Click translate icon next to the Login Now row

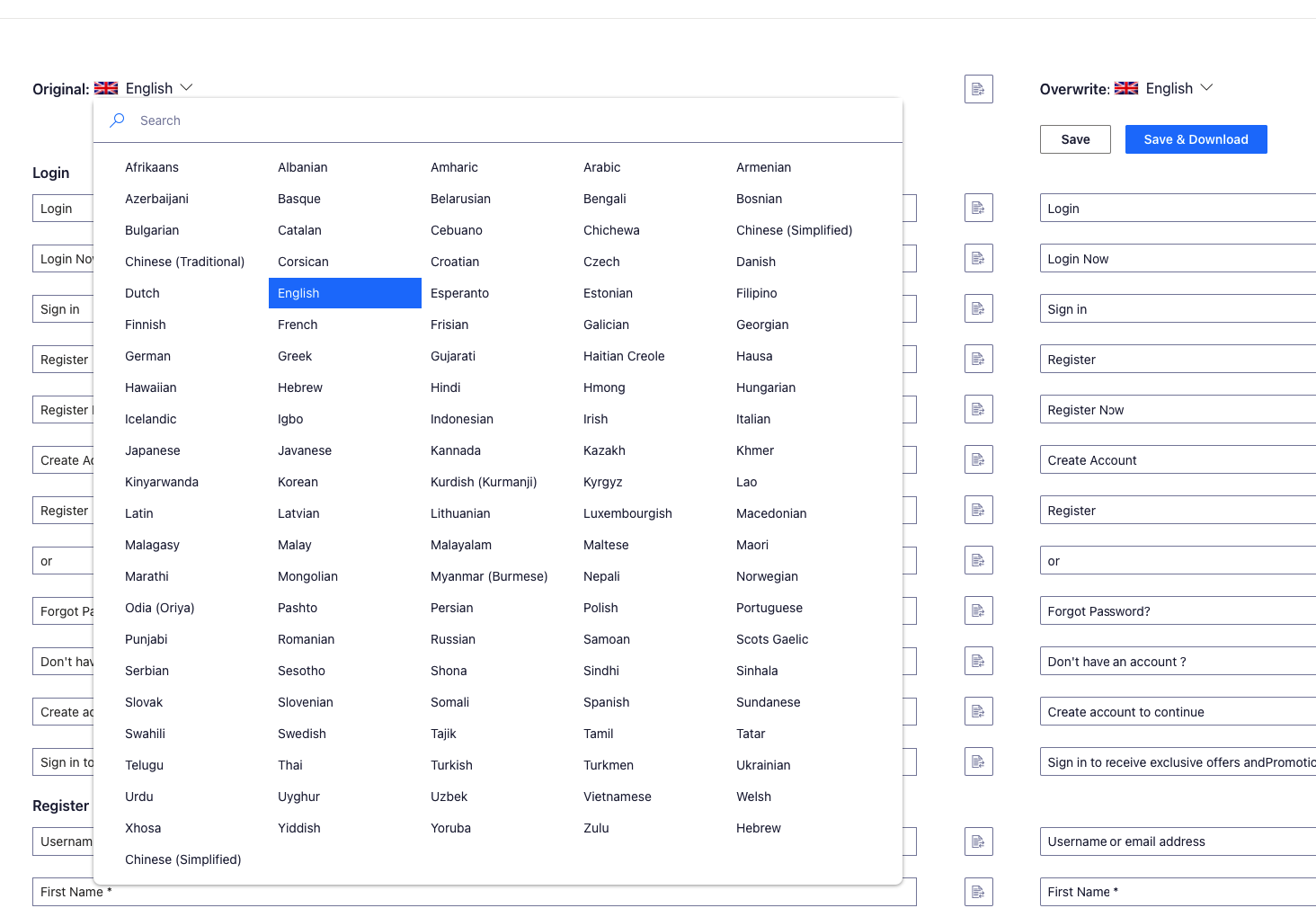coord(979,258)
